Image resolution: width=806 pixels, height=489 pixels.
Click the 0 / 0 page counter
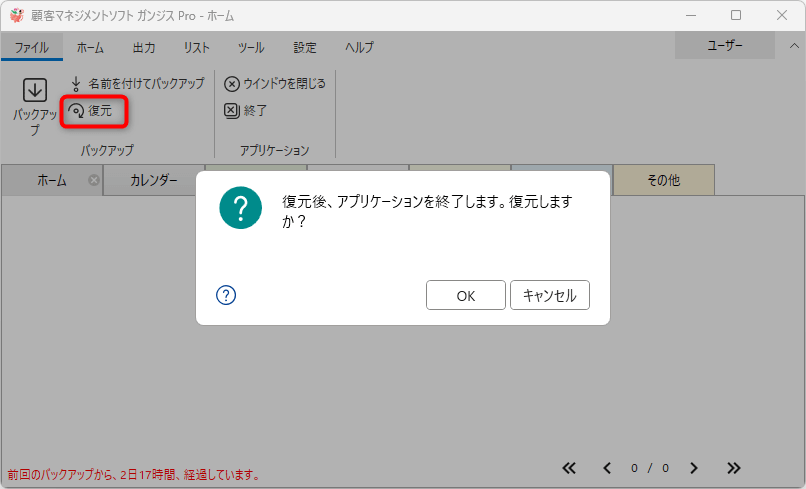coord(650,468)
